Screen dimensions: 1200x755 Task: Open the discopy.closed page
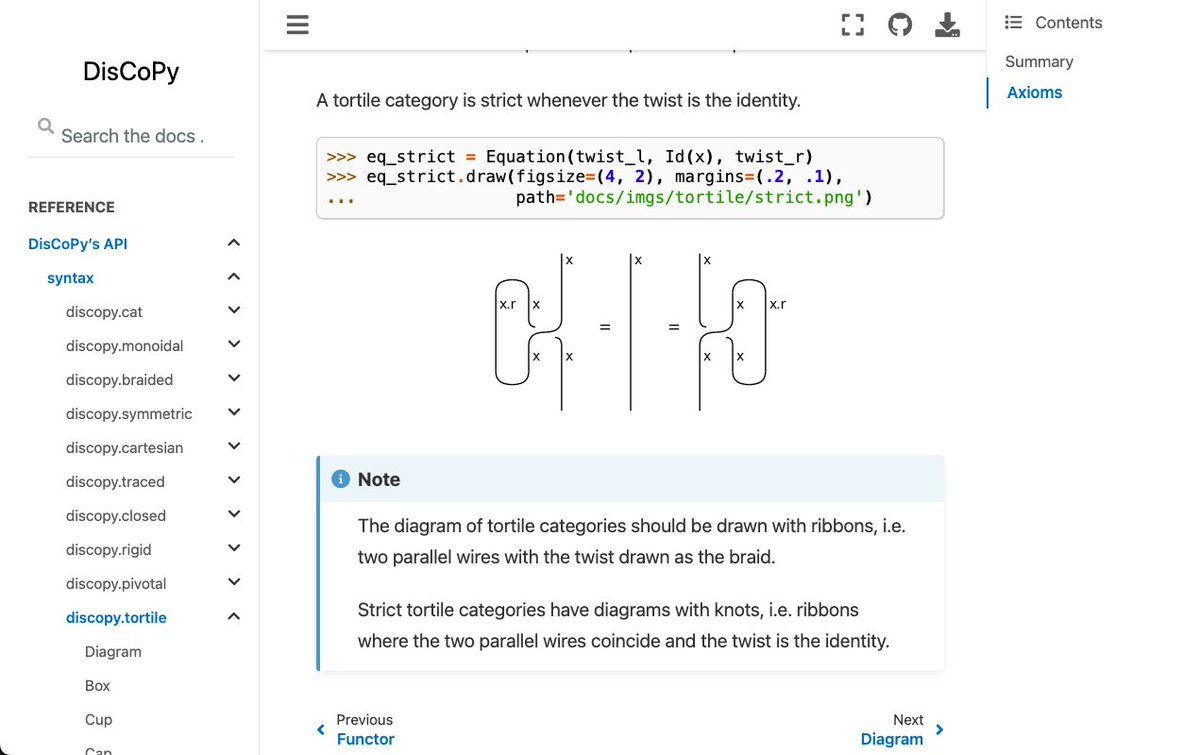pyautogui.click(x=116, y=516)
